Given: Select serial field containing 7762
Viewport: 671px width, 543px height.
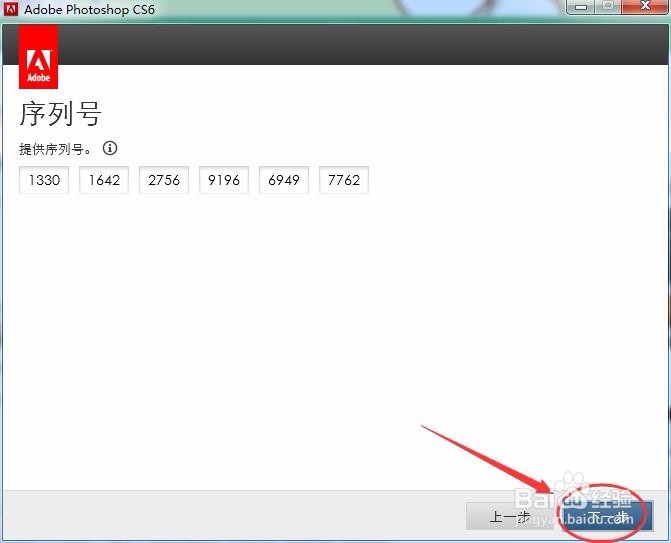Looking at the screenshot, I should [344, 180].
